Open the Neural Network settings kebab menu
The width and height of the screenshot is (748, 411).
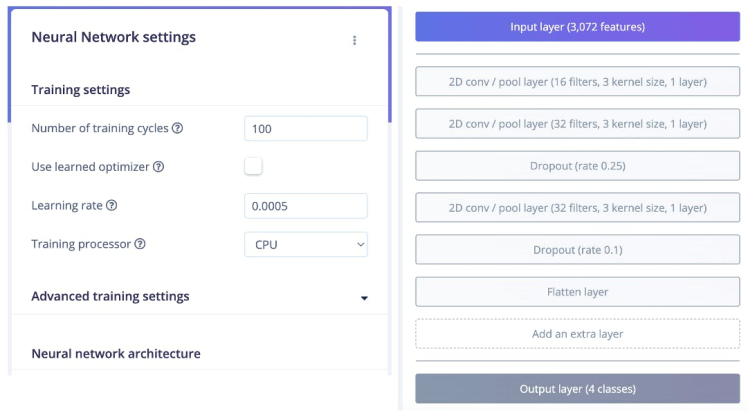tap(354, 40)
